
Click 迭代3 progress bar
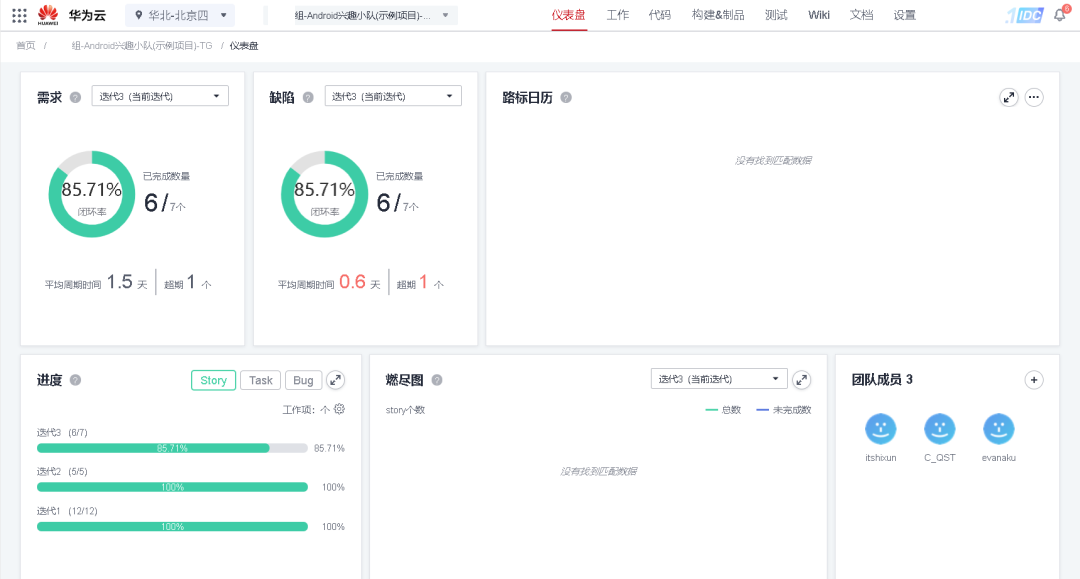point(172,448)
